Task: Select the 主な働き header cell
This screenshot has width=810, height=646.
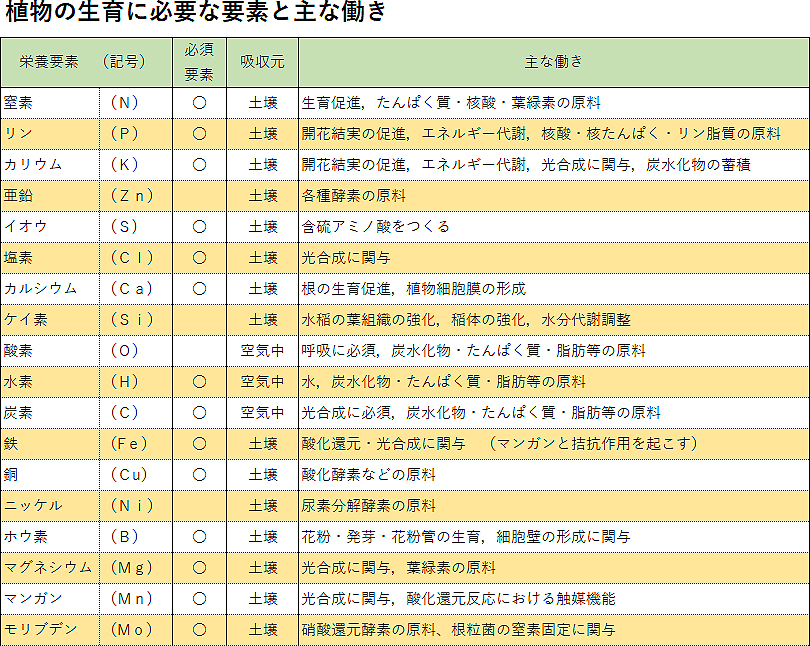Action: coord(554,62)
